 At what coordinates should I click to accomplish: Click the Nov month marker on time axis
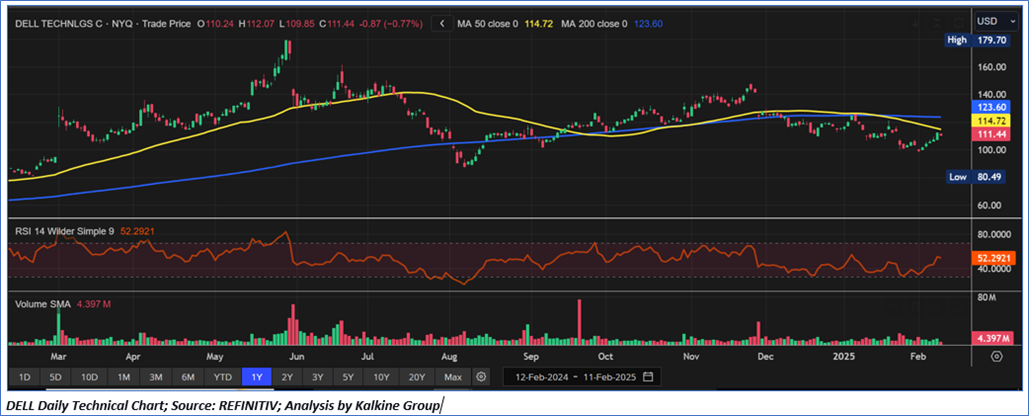(690, 358)
